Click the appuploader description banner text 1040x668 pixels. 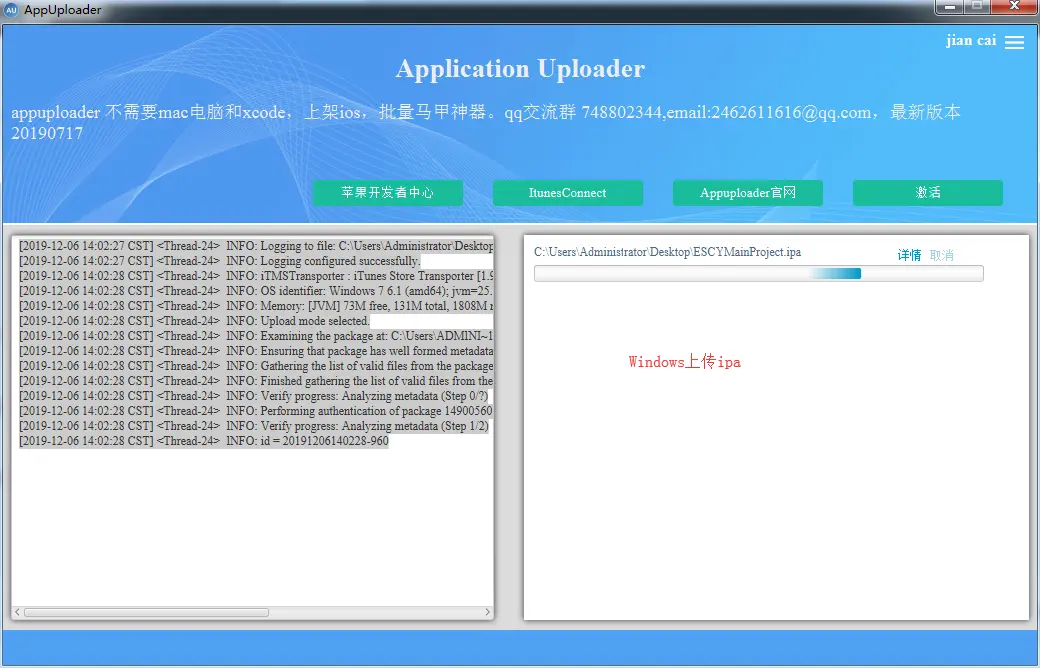[486, 122]
